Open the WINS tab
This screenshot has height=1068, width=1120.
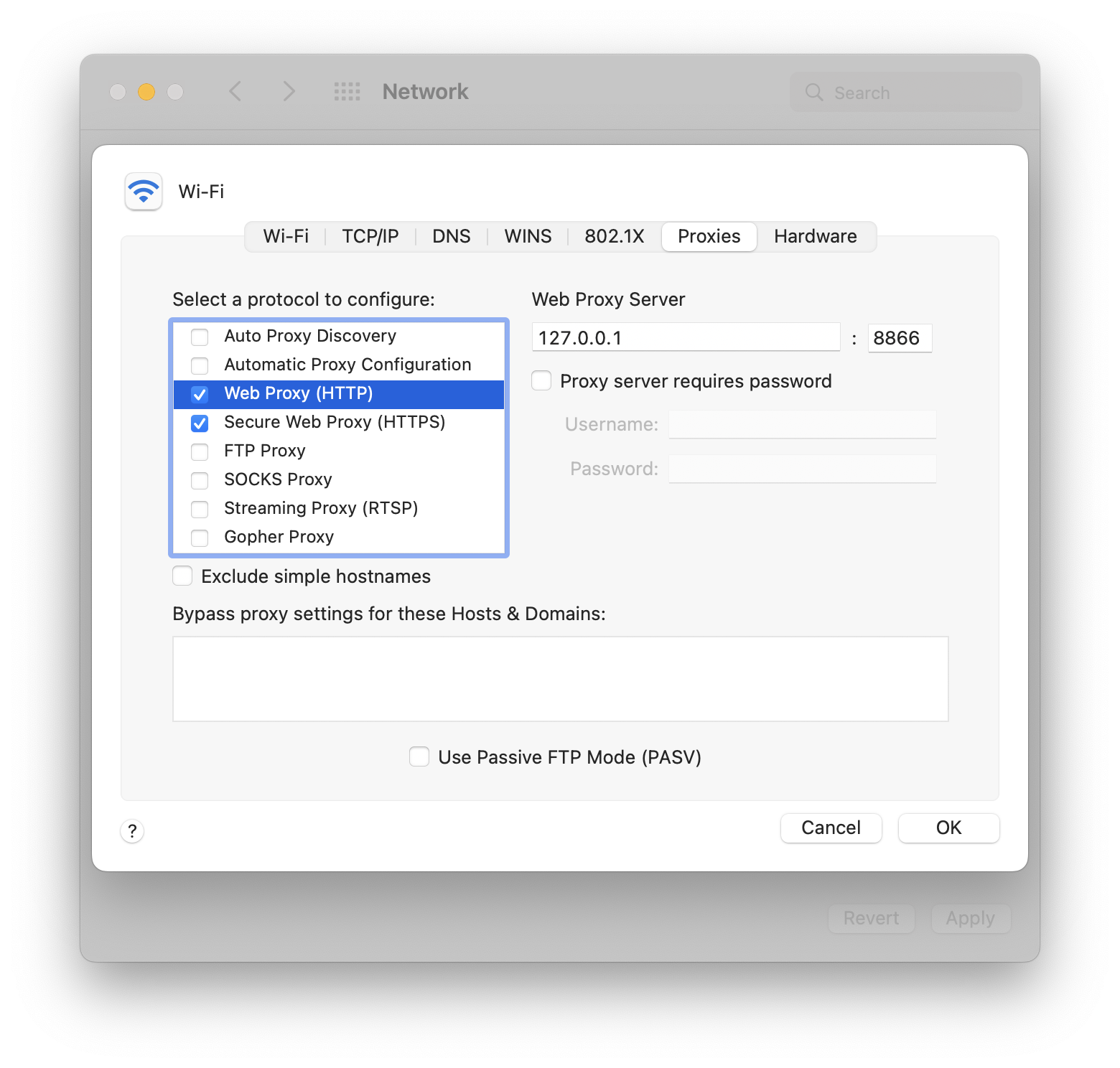[528, 236]
